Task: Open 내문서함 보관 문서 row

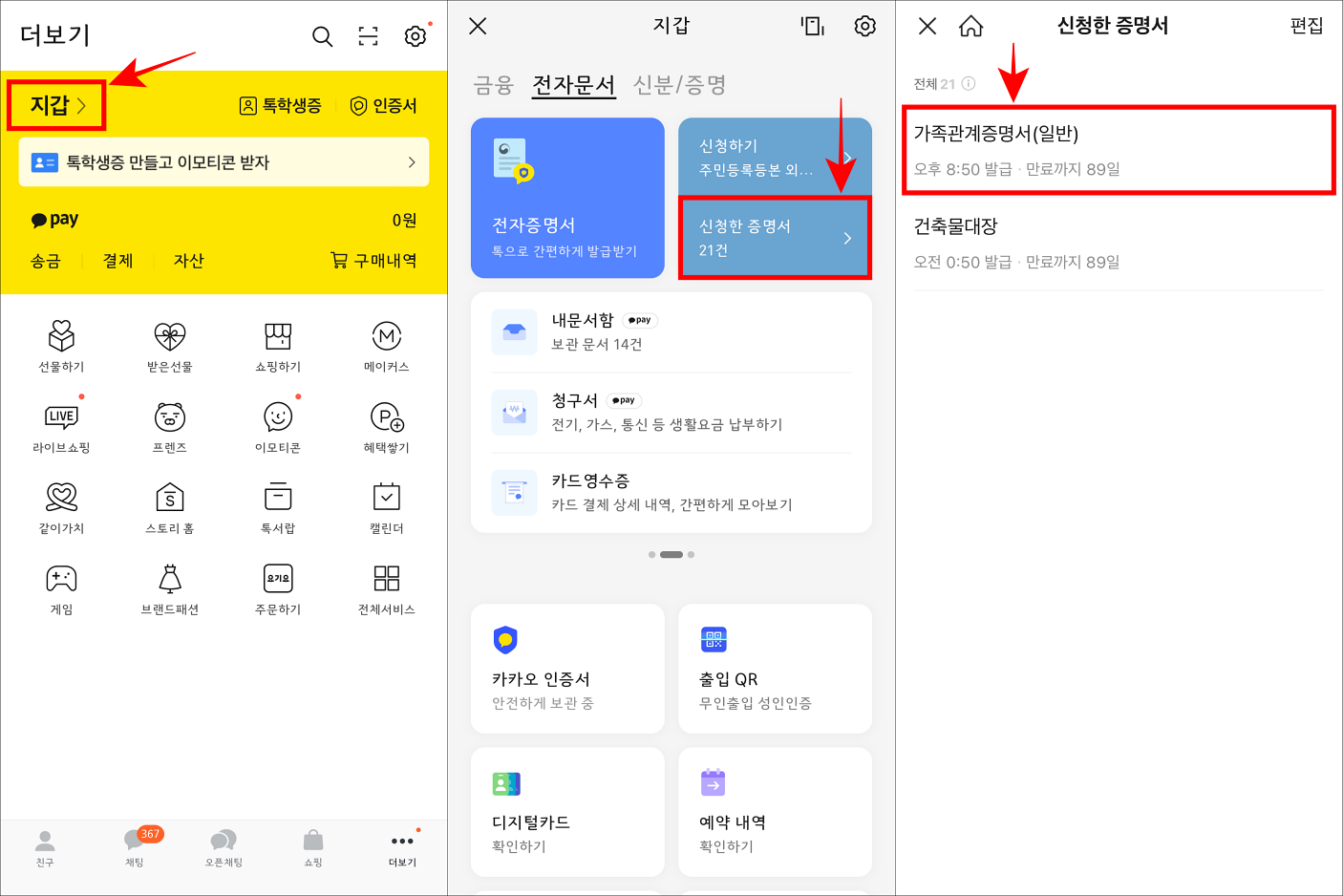Action: (x=671, y=331)
